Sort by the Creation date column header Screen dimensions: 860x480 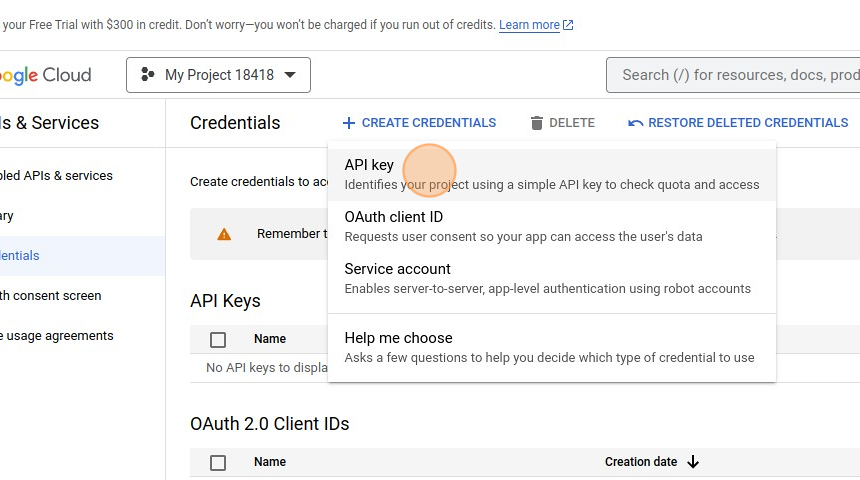641,462
